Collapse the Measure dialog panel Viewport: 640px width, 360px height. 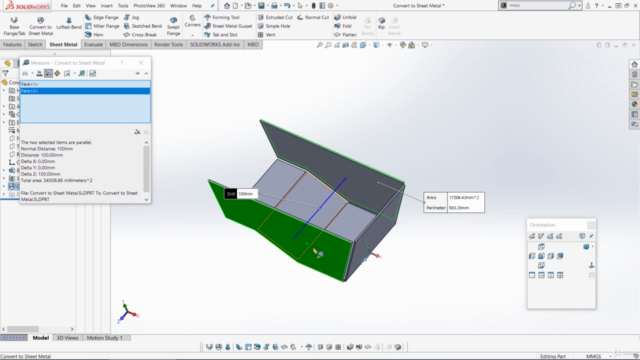tap(146, 73)
